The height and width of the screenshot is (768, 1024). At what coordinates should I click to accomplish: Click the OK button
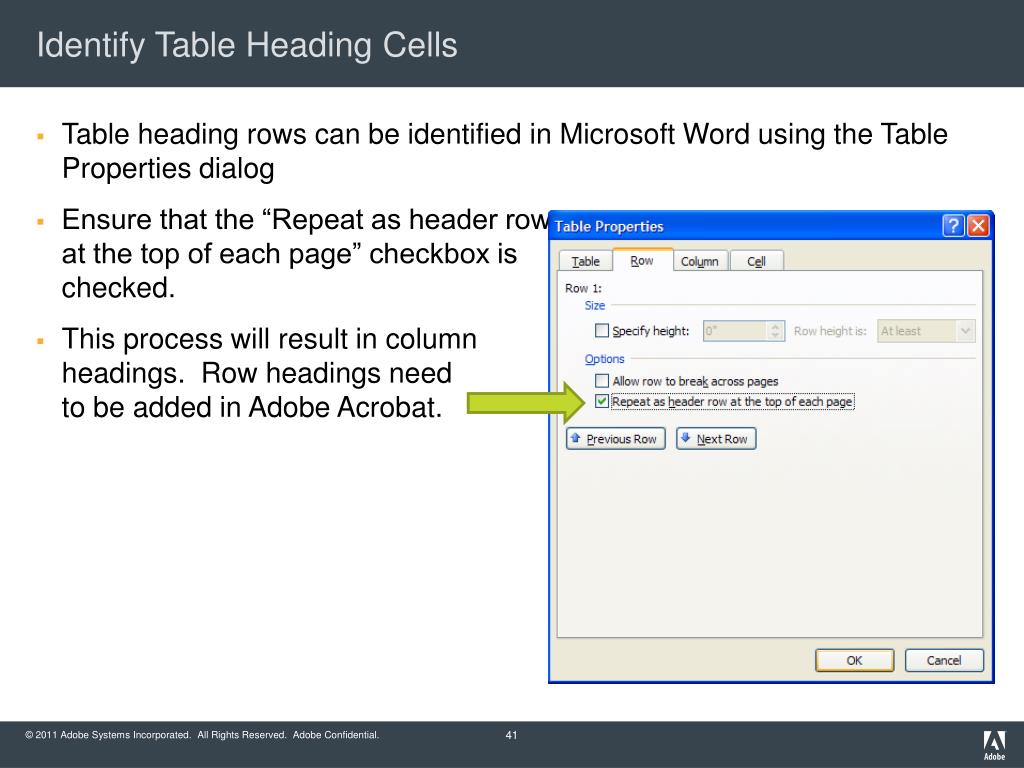854,660
